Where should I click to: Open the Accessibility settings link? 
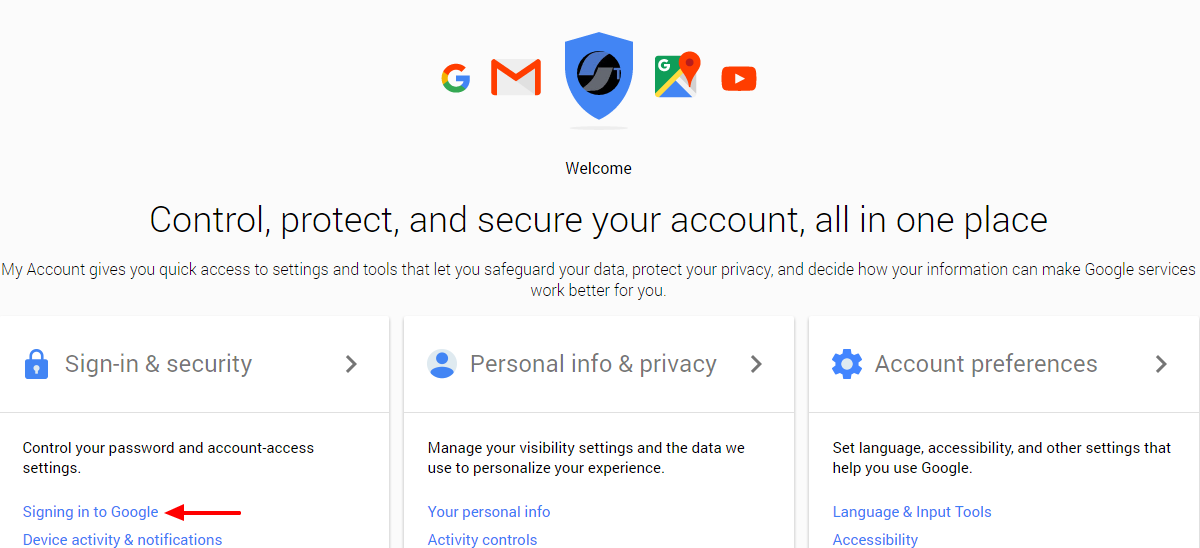coord(875,540)
